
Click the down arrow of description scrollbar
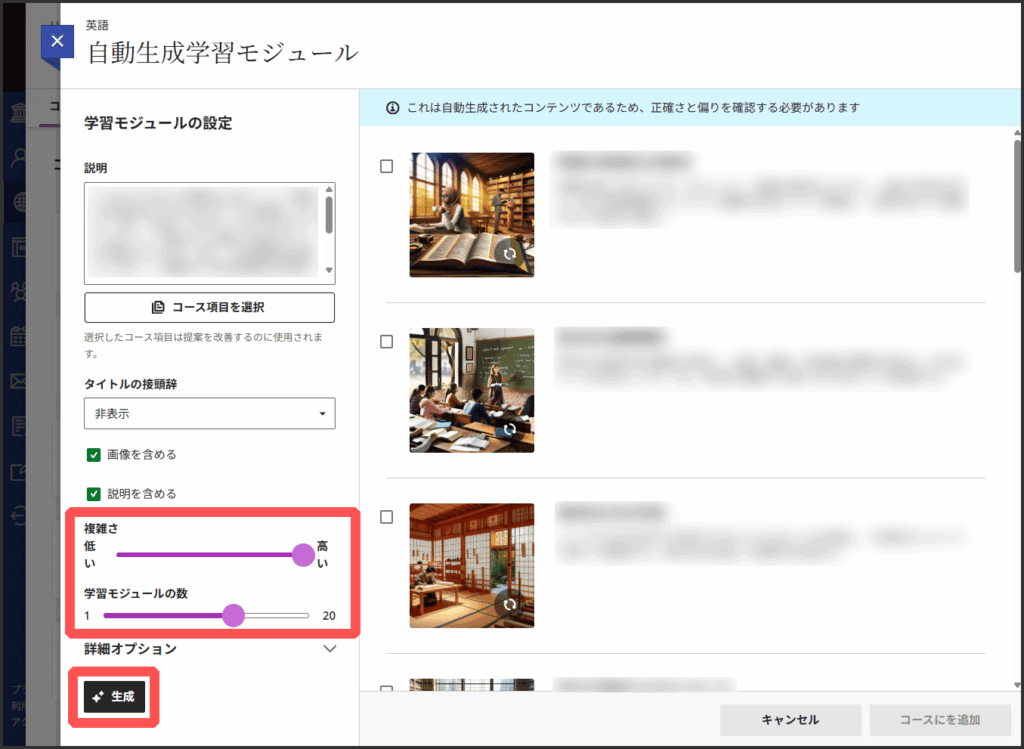point(328,270)
